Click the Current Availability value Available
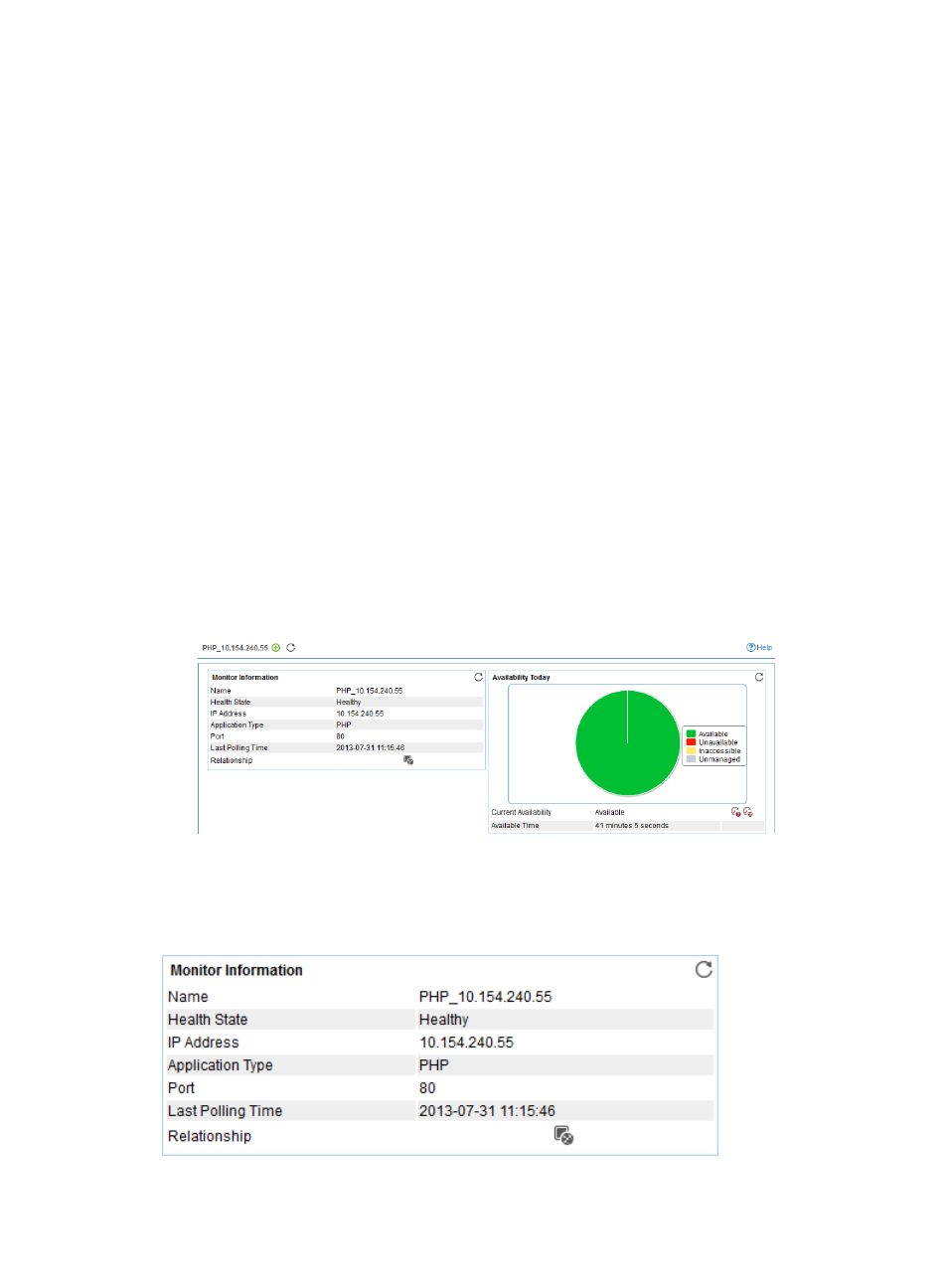This screenshot has width=948, height=1288. coord(610,813)
